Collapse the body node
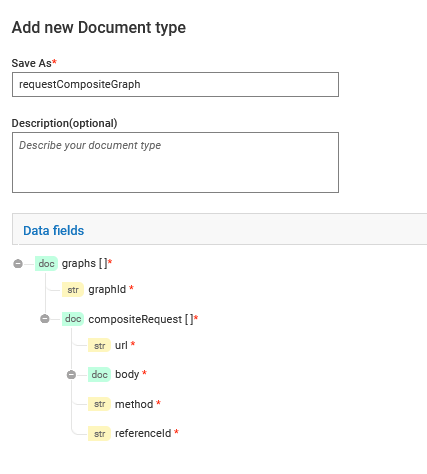Screen dimensions: 427x474 [71, 375]
